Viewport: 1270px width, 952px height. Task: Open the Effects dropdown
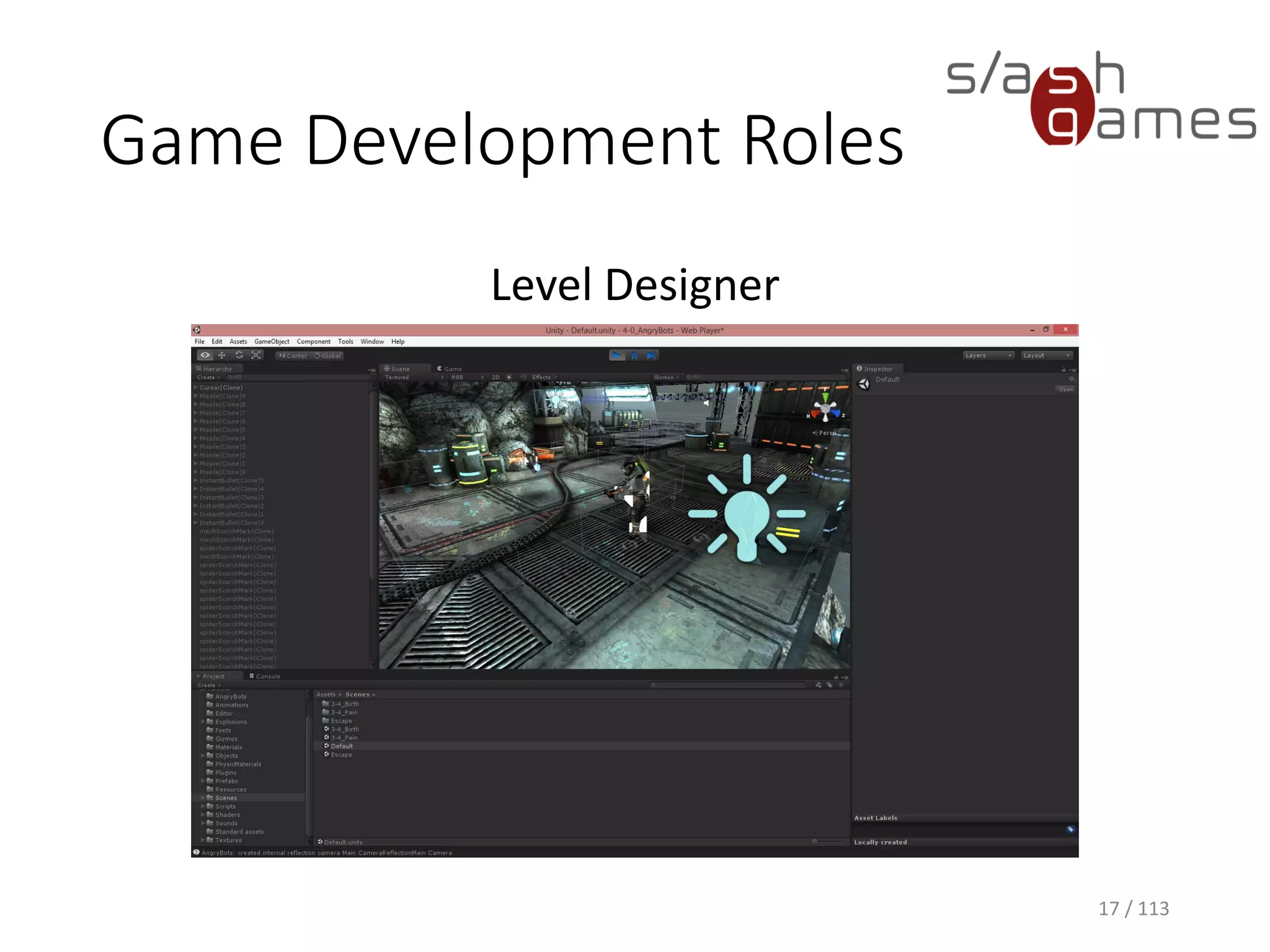pos(544,377)
